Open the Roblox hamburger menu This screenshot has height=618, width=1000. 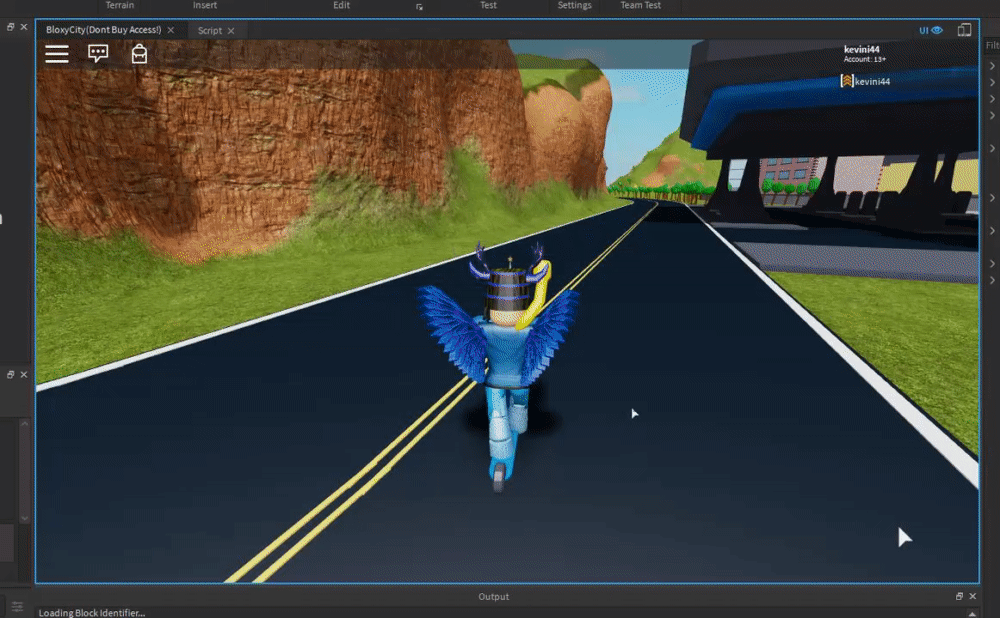pyautogui.click(x=57, y=54)
